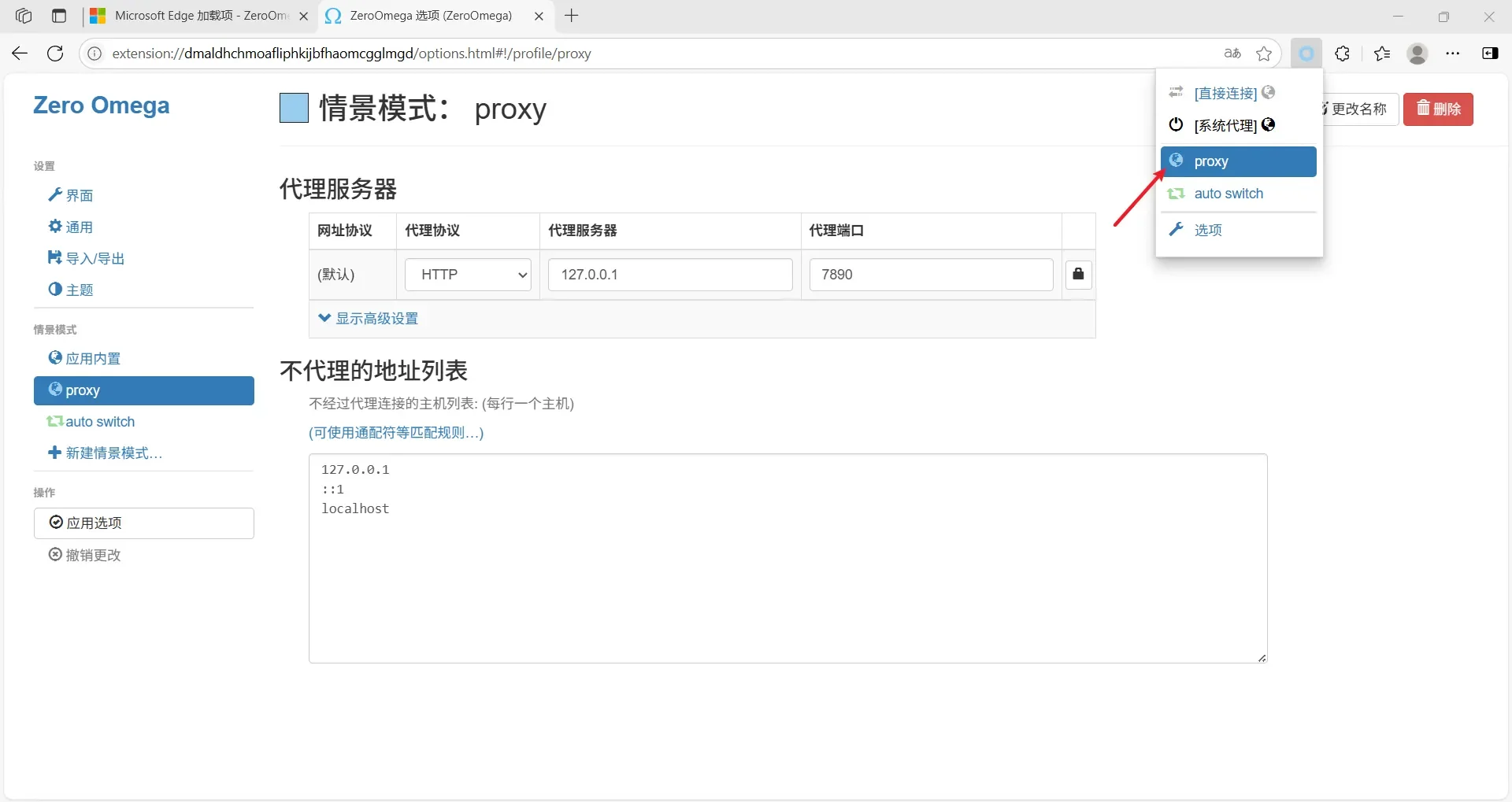Image resolution: width=1512 pixels, height=802 pixels.
Task: Click the split screen icon in the toolbar
Action: [1491, 53]
